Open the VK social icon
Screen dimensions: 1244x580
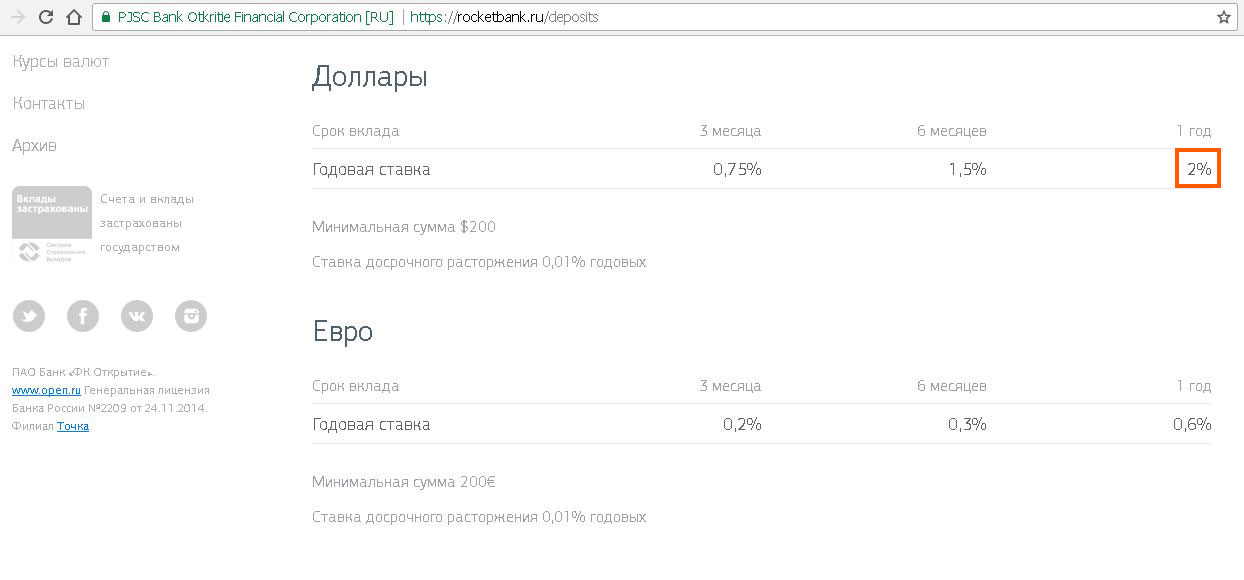click(137, 316)
